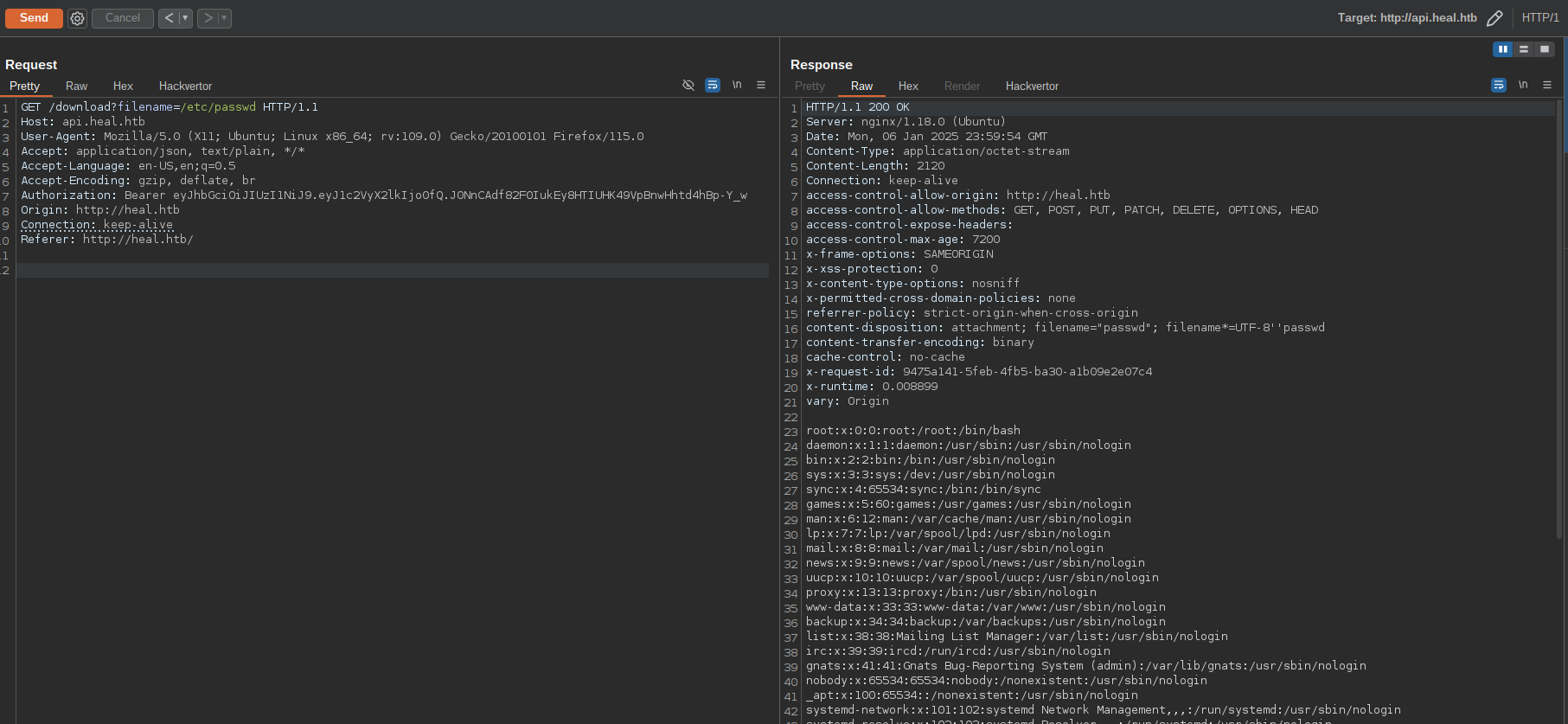The image size is (1568, 724).
Task: Click the Accept: application/json header line
Action: [x=163, y=151]
